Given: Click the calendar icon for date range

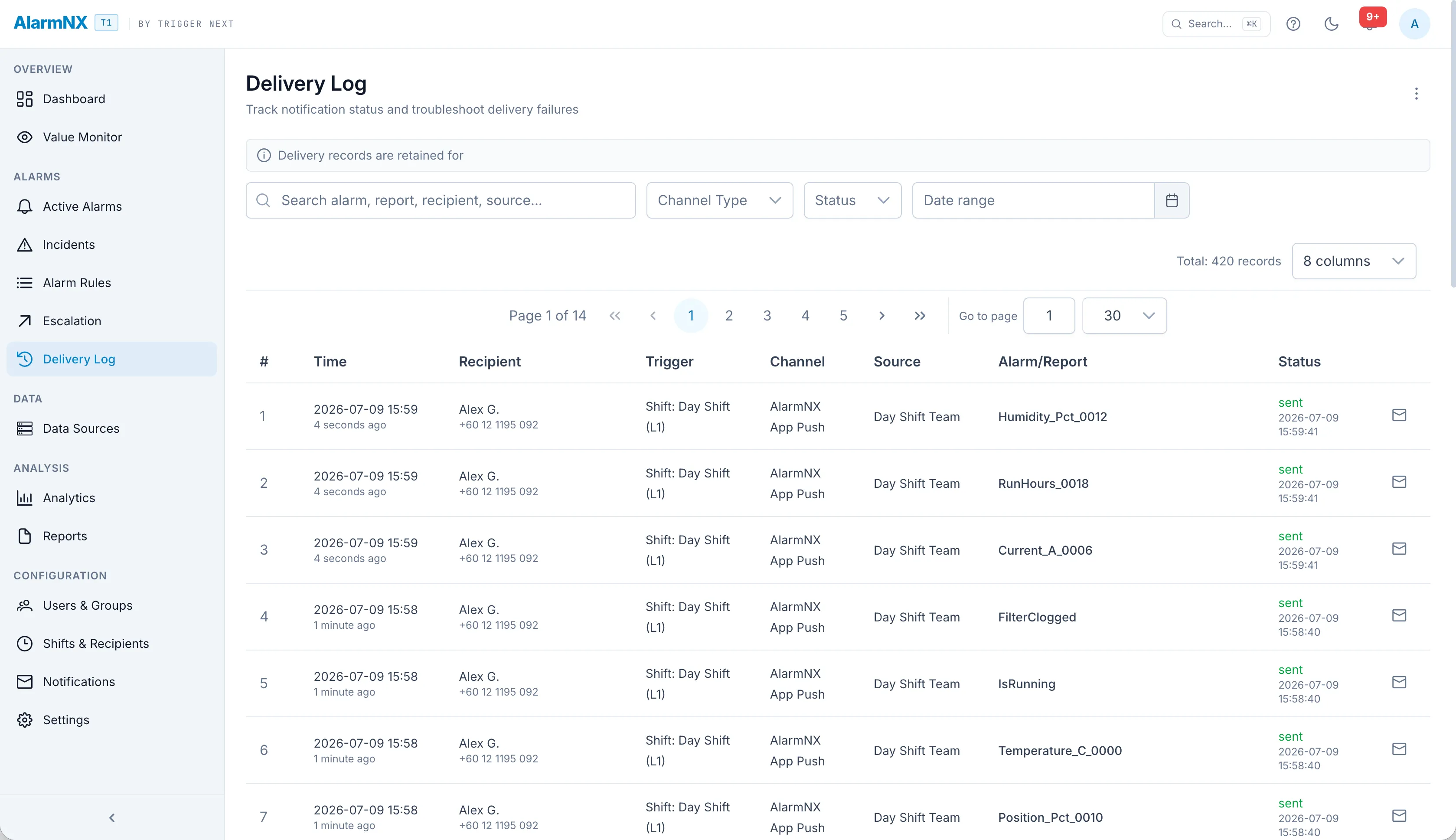Looking at the screenshot, I should (1171, 200).
